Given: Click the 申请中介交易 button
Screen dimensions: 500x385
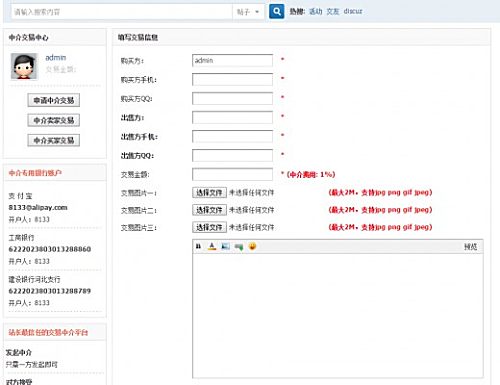Looking at the screenshot, I should 54,100.
